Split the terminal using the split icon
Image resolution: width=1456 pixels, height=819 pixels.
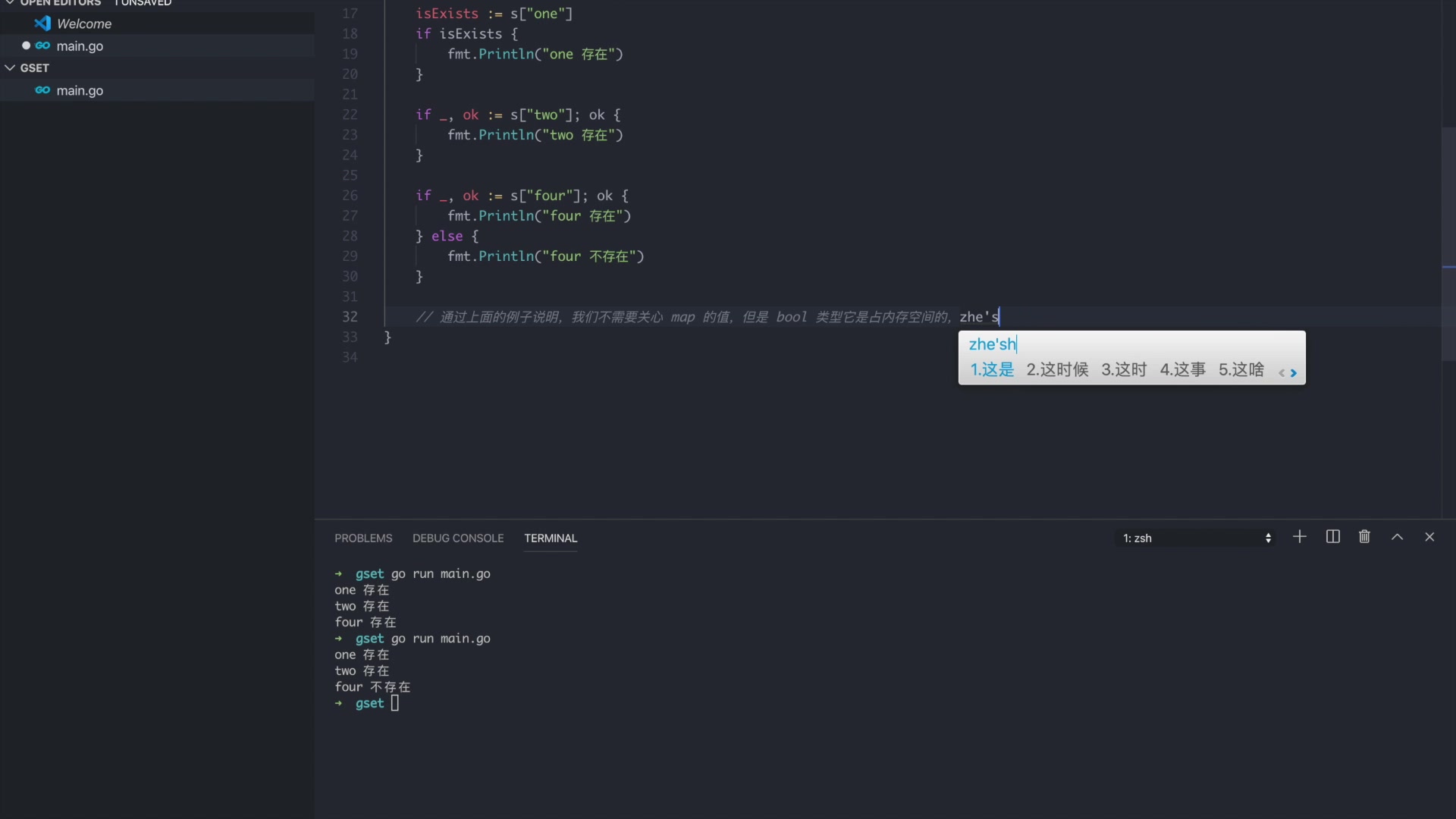tap(1333, 537)
